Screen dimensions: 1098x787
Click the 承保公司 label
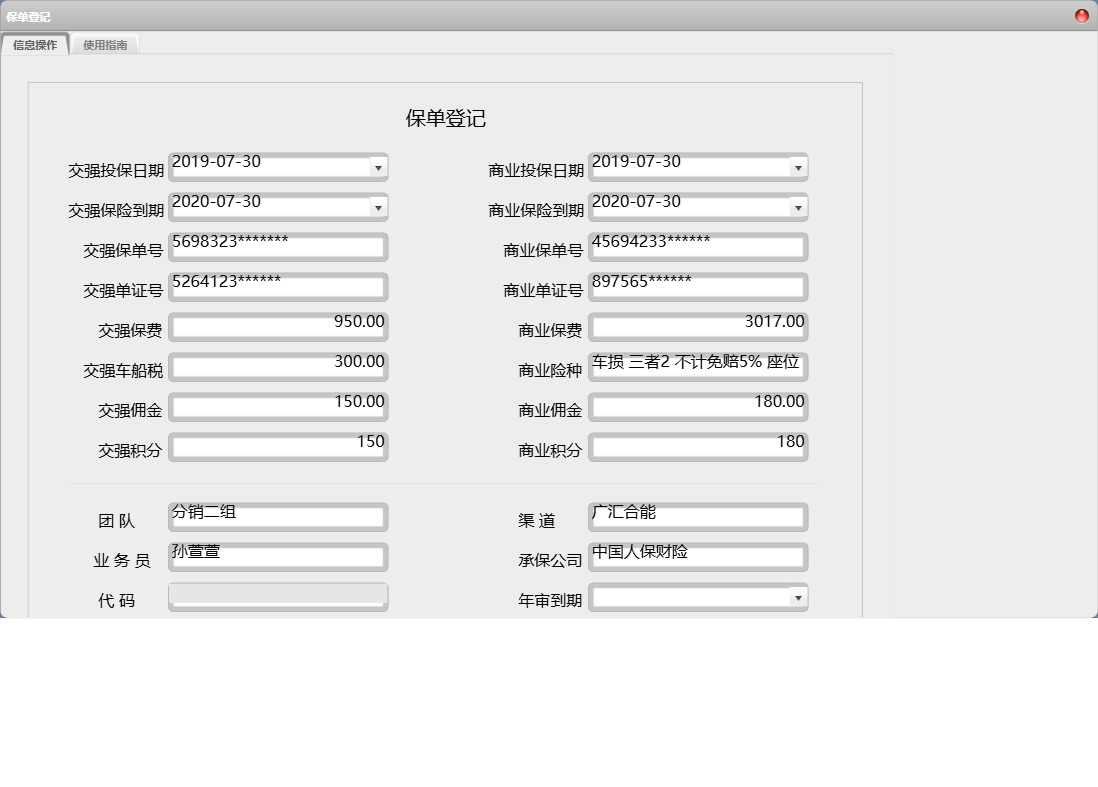pyautogui.click(x=550, y=560)
